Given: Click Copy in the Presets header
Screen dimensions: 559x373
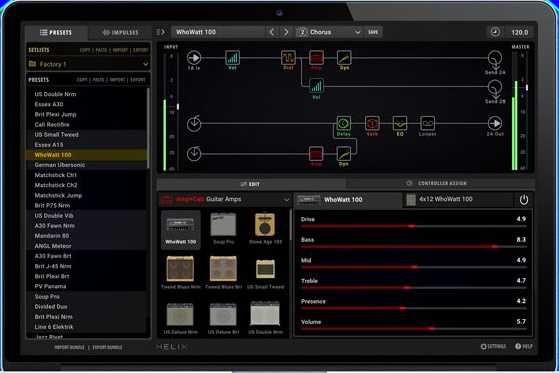Looking at the screenshot, I should [82, 80].
